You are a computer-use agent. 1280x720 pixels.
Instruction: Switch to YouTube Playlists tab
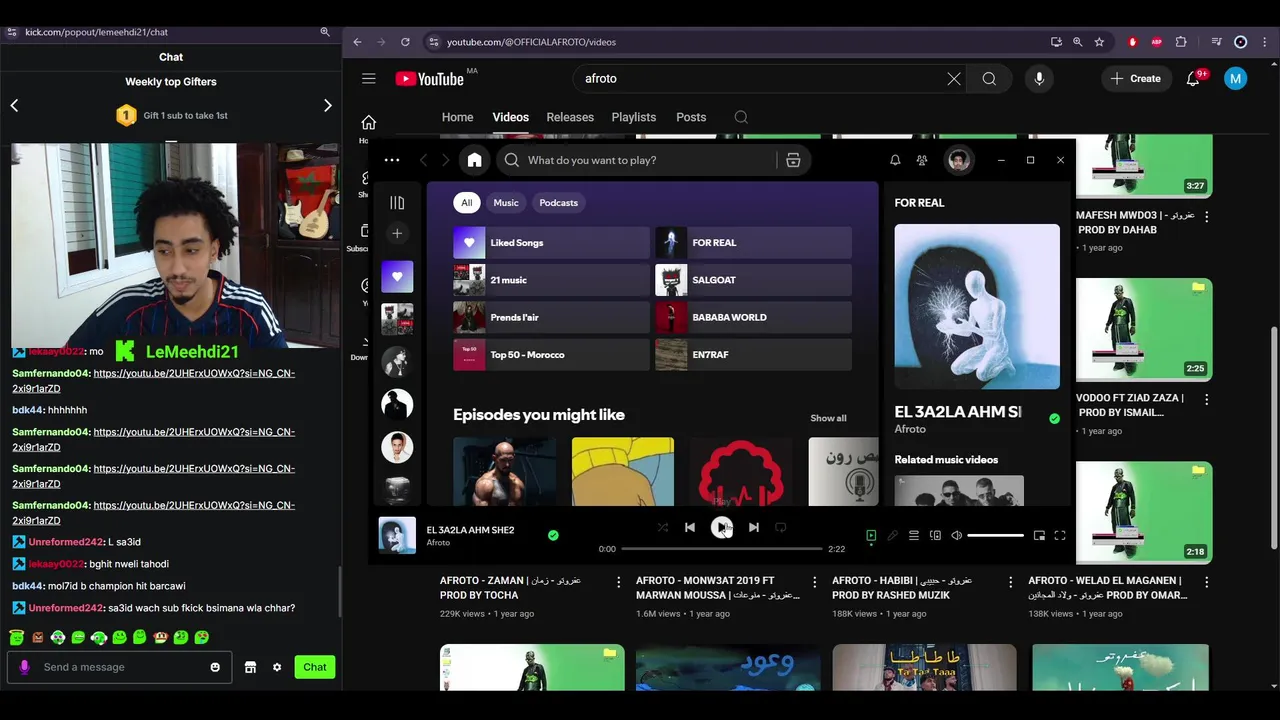pyautogui.click(x=634, y=117)
